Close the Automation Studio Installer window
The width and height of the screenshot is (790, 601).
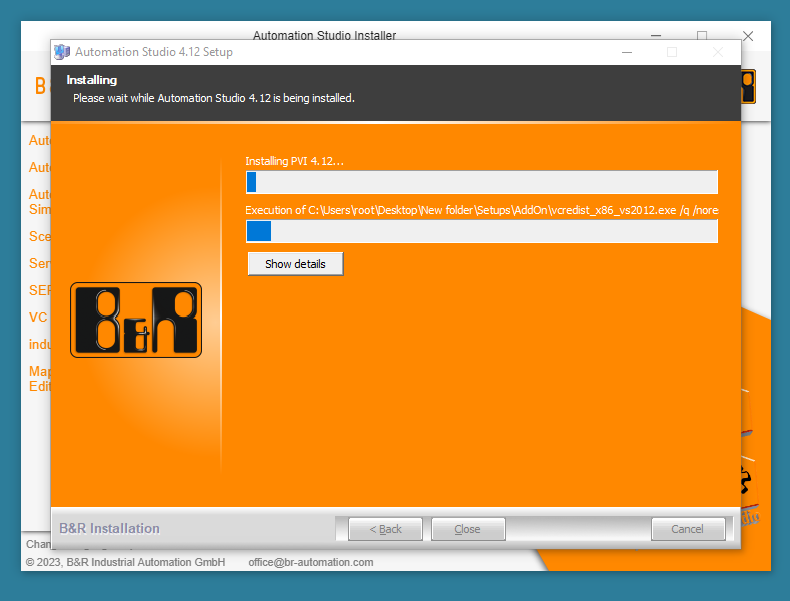click(x=748, y=36)
